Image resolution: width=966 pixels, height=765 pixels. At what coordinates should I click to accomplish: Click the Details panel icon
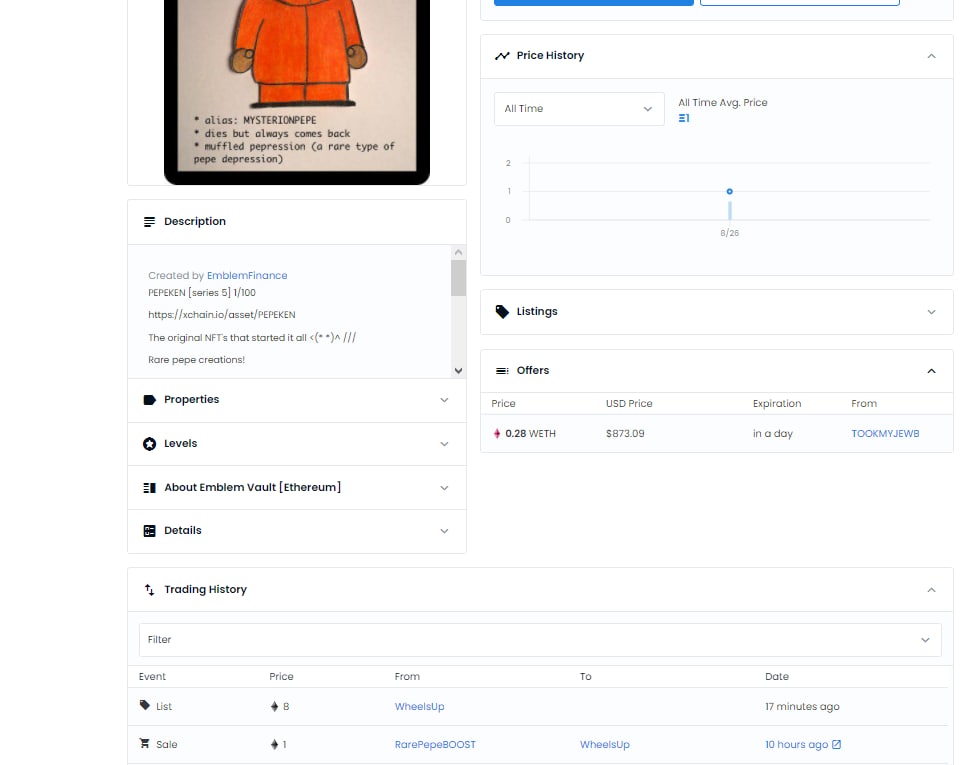point(149,531)
